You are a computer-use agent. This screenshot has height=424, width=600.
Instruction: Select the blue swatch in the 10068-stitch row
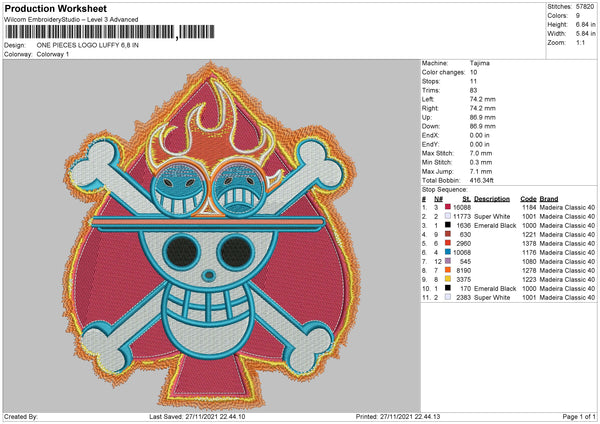(x=448, y=252)
